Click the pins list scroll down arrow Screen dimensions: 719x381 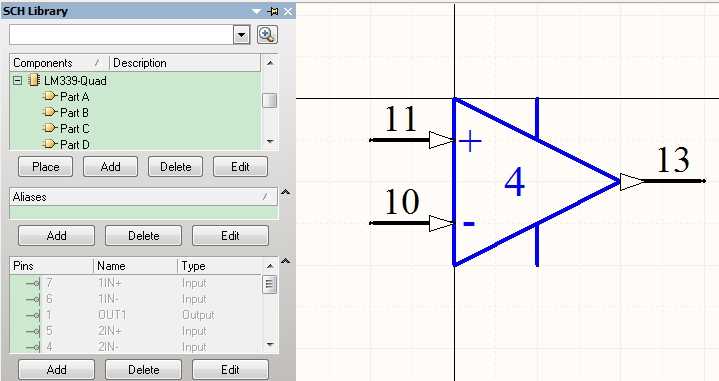tap(270, 345)
